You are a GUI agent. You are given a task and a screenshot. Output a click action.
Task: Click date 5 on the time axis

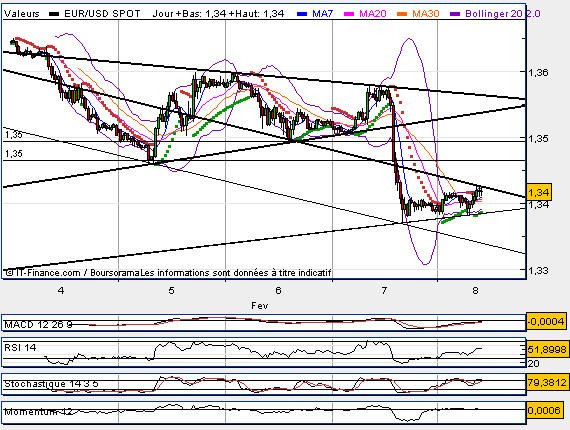click(171, 290)
